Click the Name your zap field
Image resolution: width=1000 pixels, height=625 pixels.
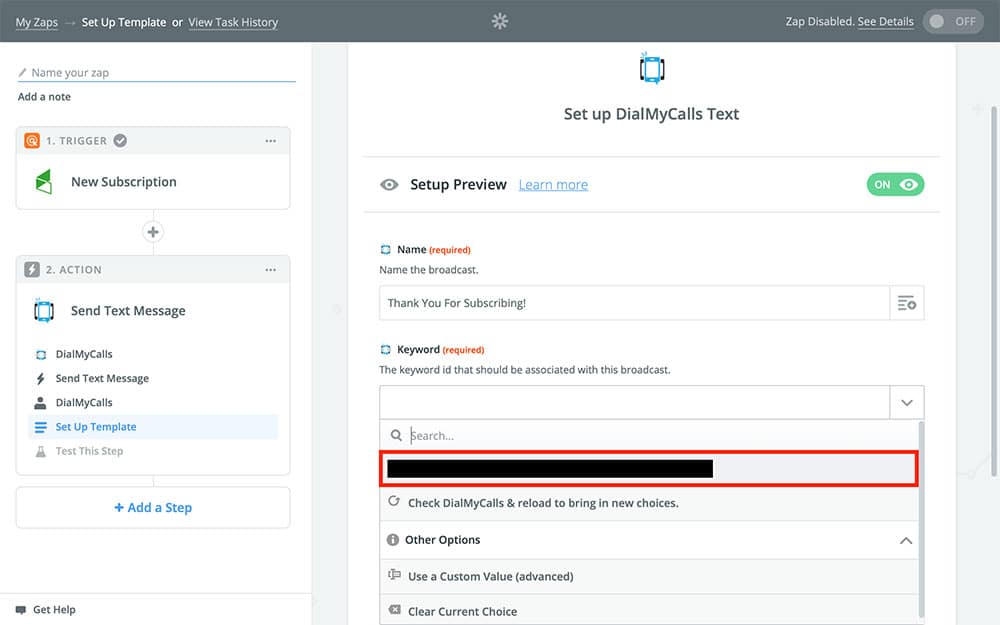(160, 73)
